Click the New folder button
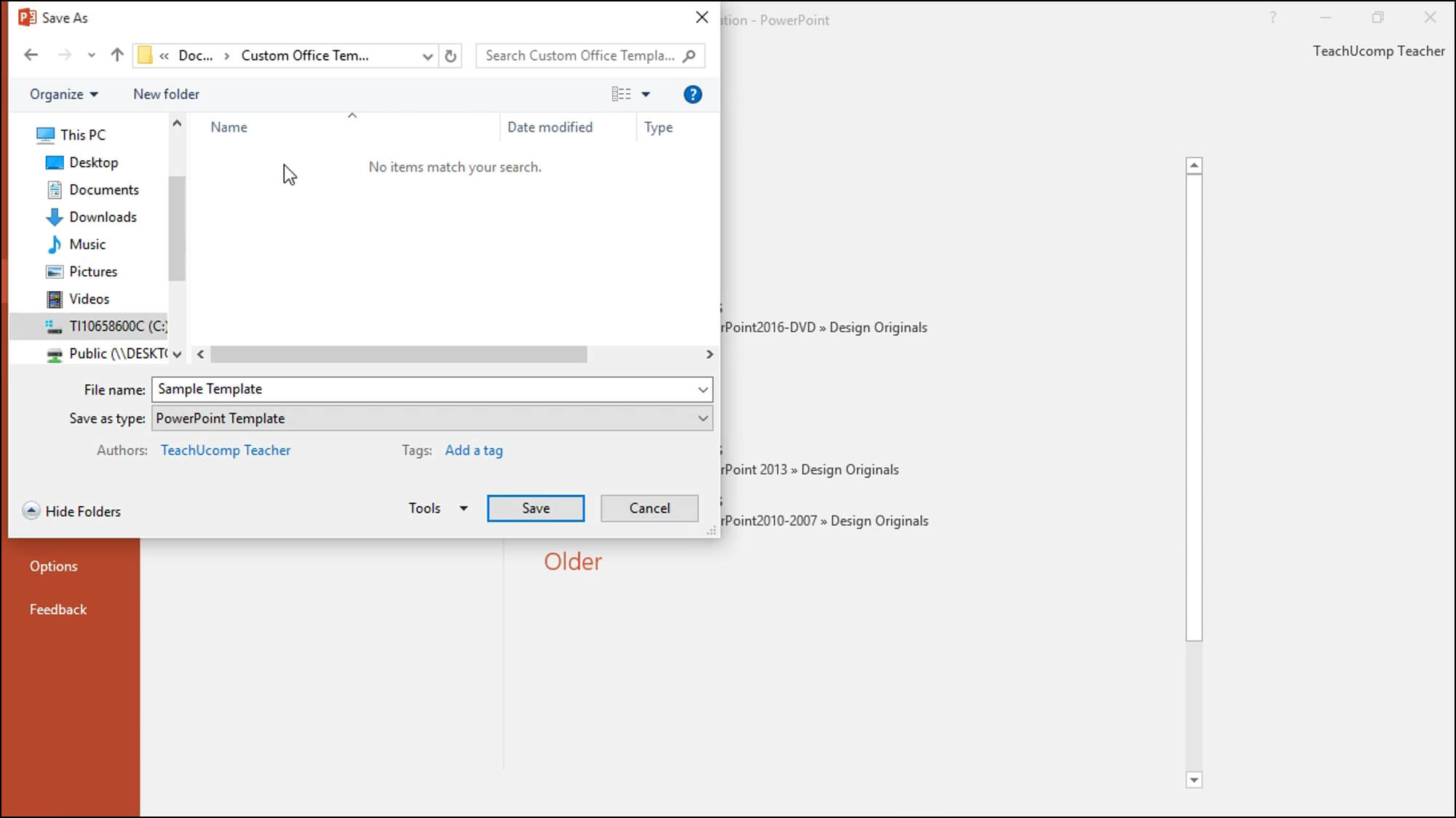 (x=167, y=94)
